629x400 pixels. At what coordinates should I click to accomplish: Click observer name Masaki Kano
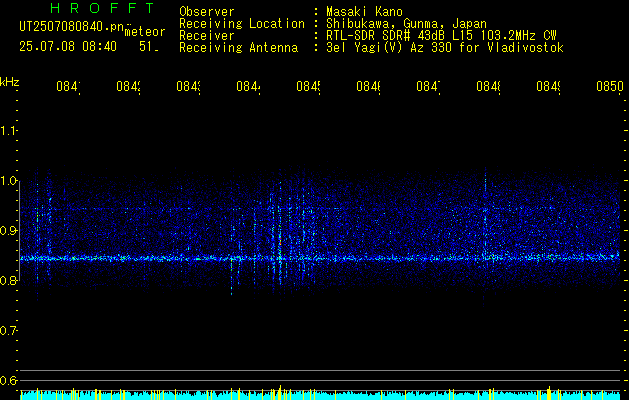coord(364,11)
